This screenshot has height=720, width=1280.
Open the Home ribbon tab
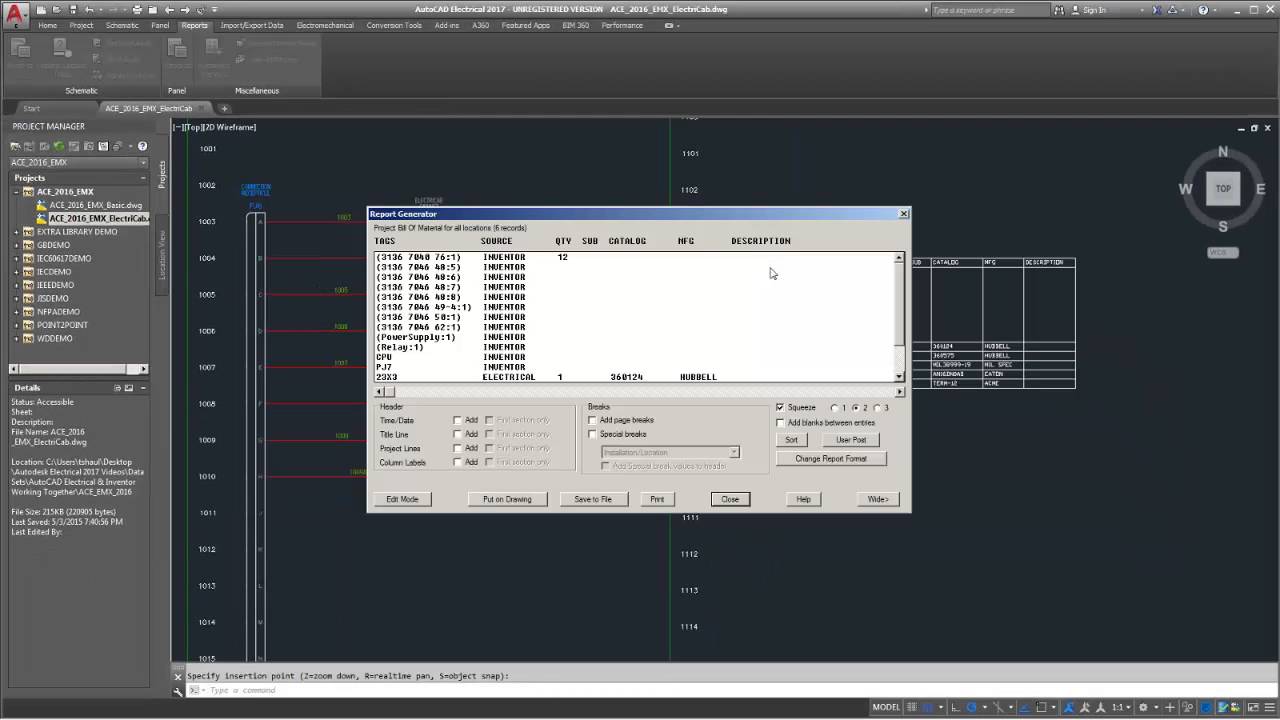(47, 25)
